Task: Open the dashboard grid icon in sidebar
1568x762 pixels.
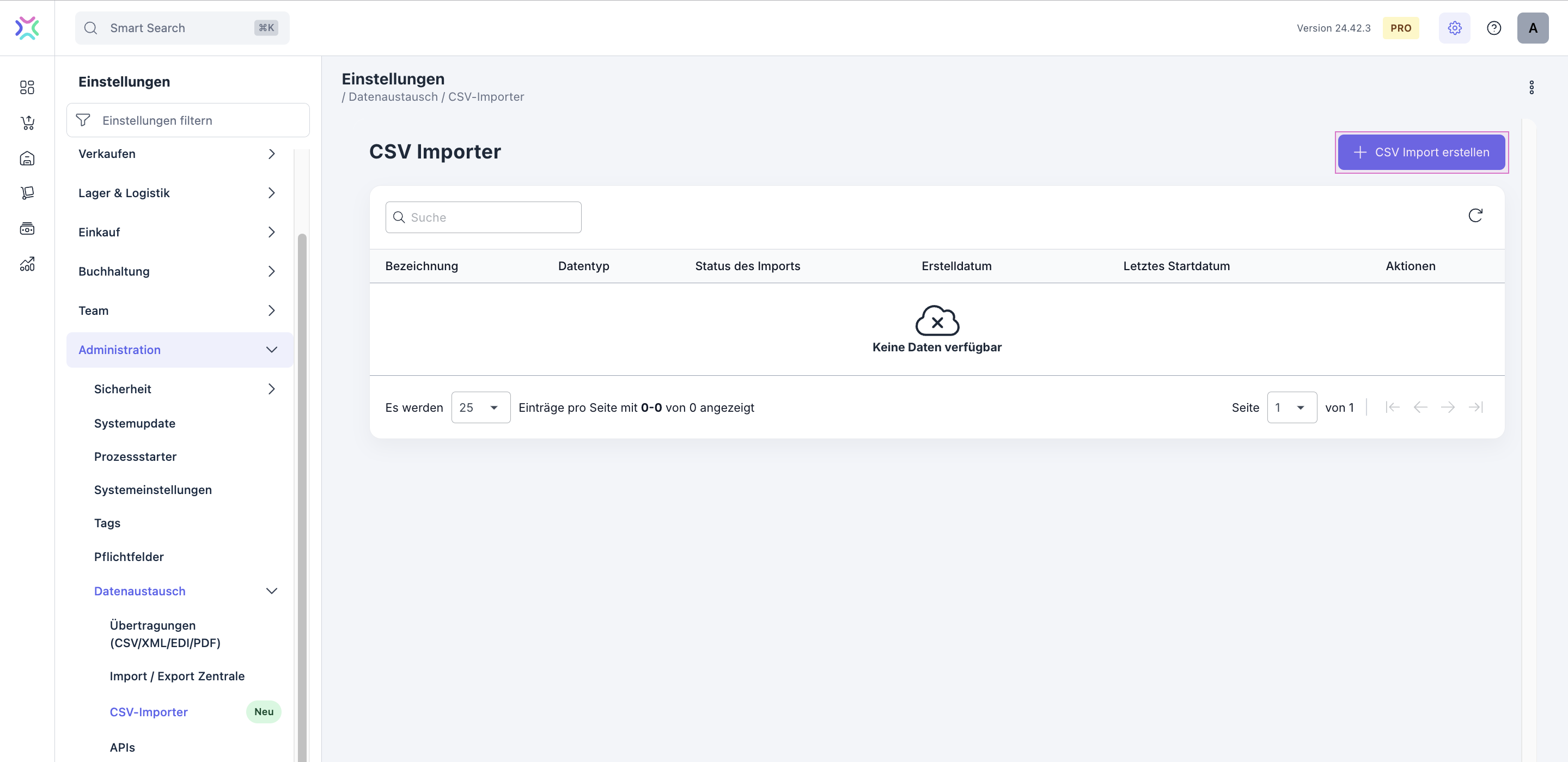Action: click(27, 87)
